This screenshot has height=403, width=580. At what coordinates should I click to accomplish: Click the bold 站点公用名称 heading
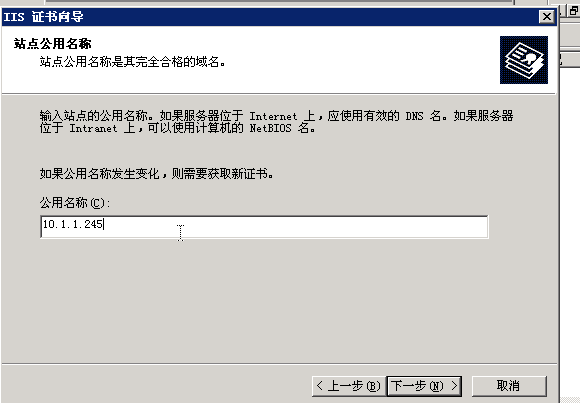[53, 44]
